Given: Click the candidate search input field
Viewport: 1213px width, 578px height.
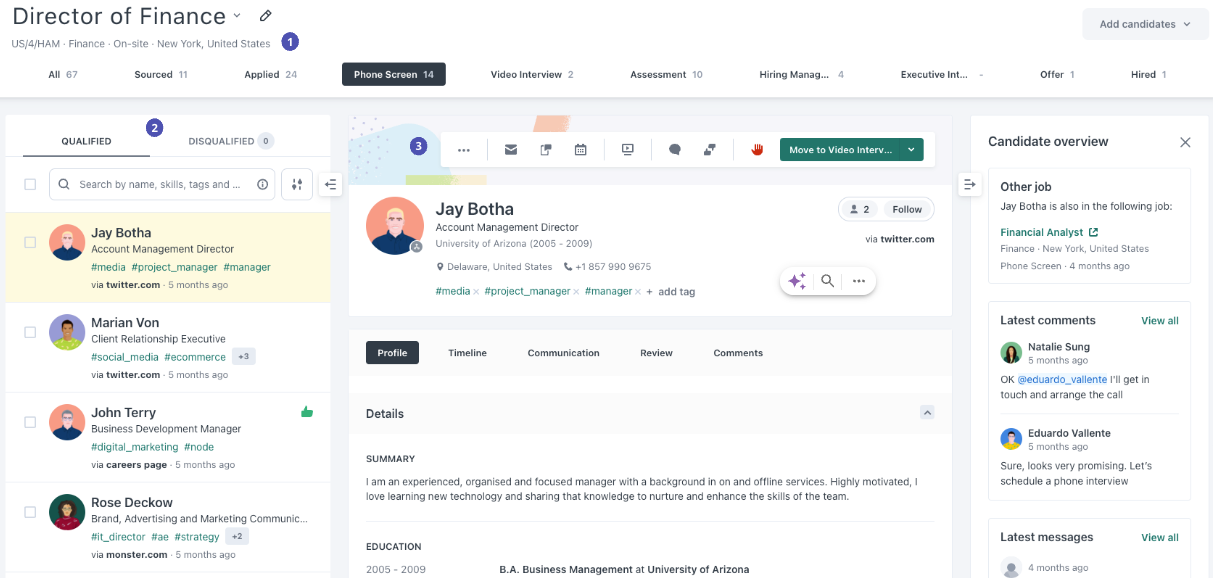Looking at the screenshot, I should coord(160,184).
